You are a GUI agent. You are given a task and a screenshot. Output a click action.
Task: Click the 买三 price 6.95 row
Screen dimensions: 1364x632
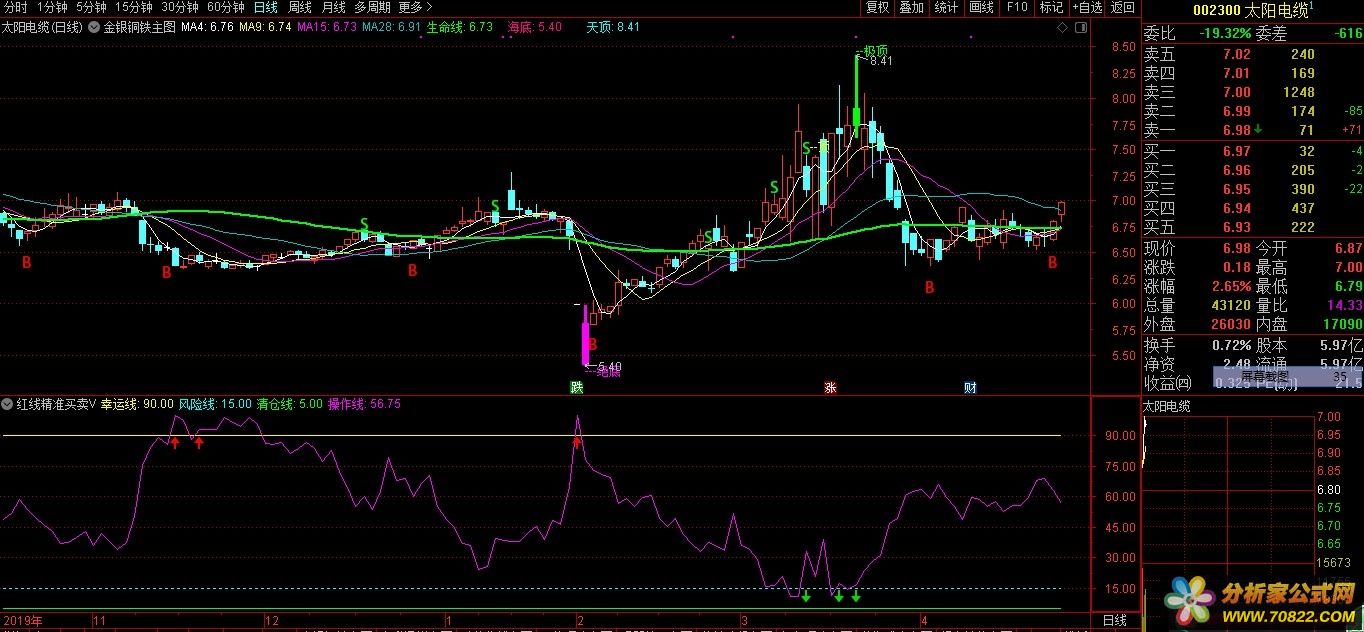1252,189
